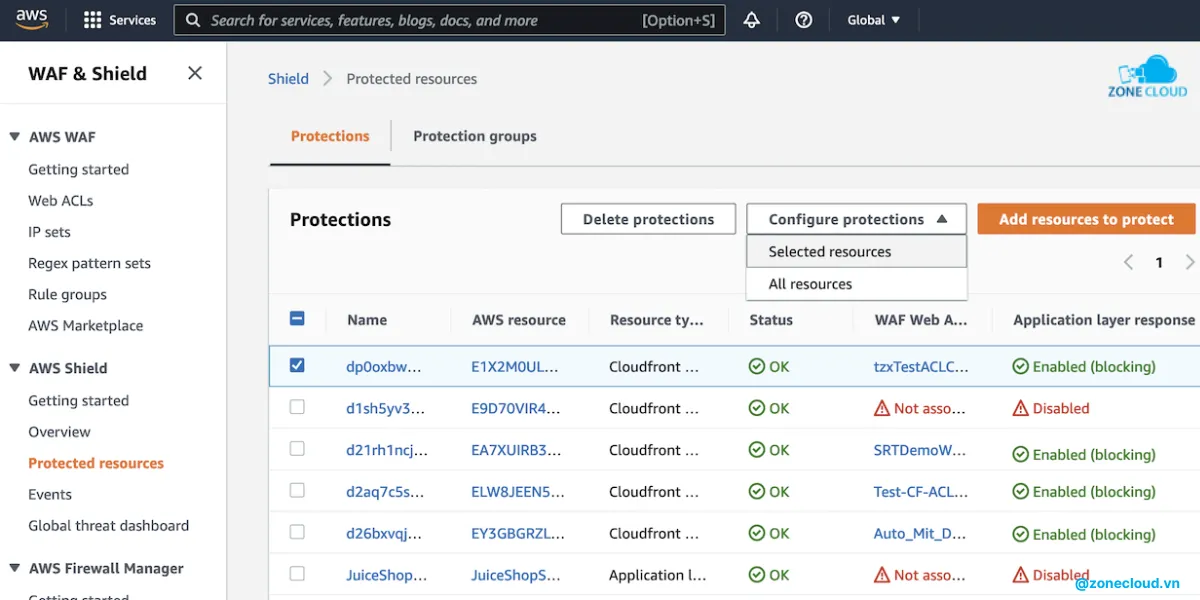Open the dp0oxbw protection link
This screenshot has height=600, width=1200.
(x=384, y=366)
